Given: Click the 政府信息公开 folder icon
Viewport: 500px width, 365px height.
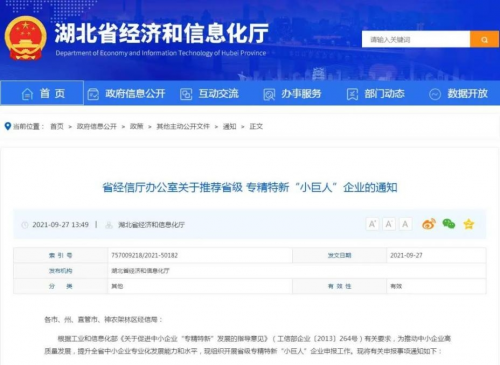Looking at the screenshot, I should point(93,94).
